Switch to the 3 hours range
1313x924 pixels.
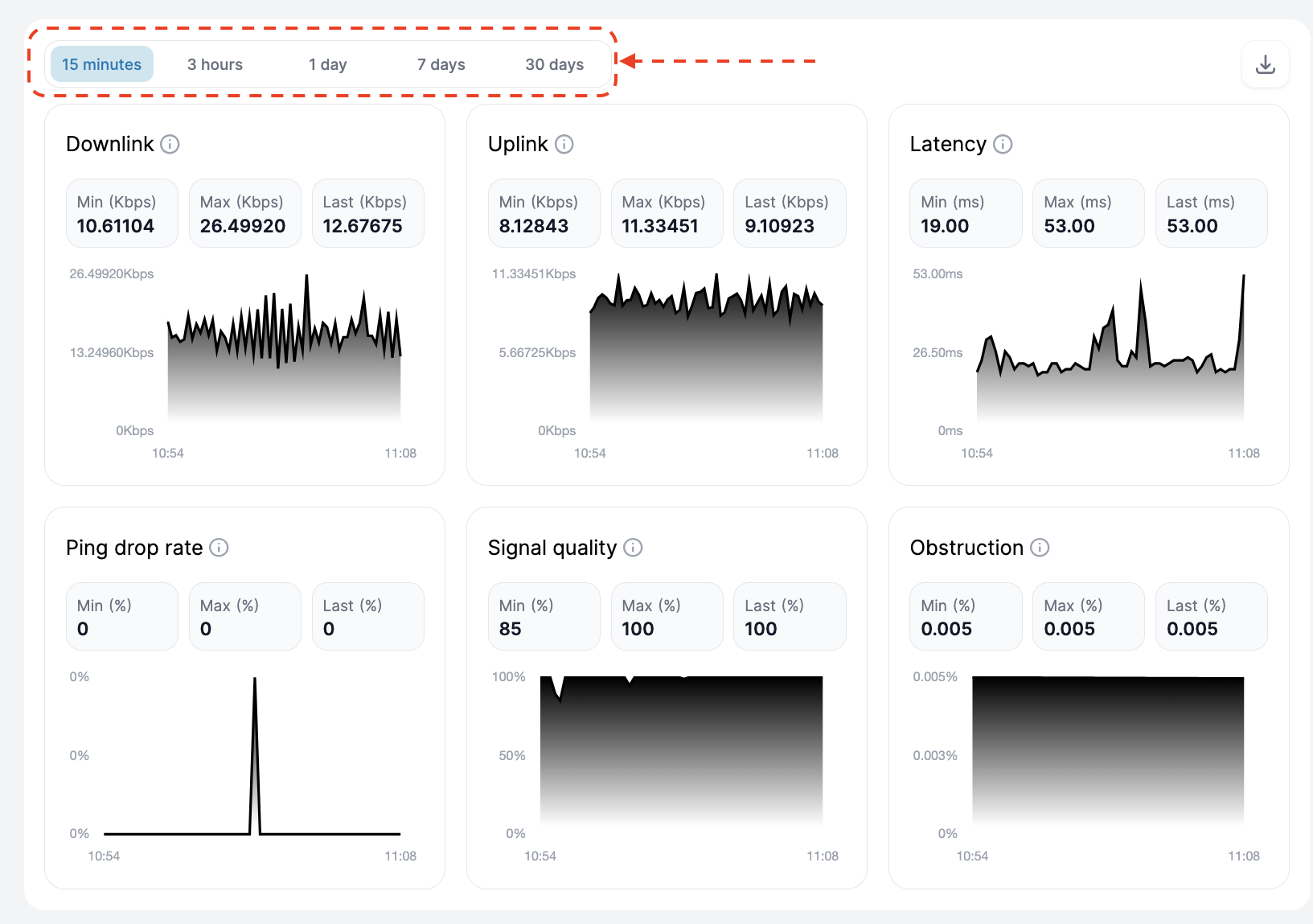point(215,64)
